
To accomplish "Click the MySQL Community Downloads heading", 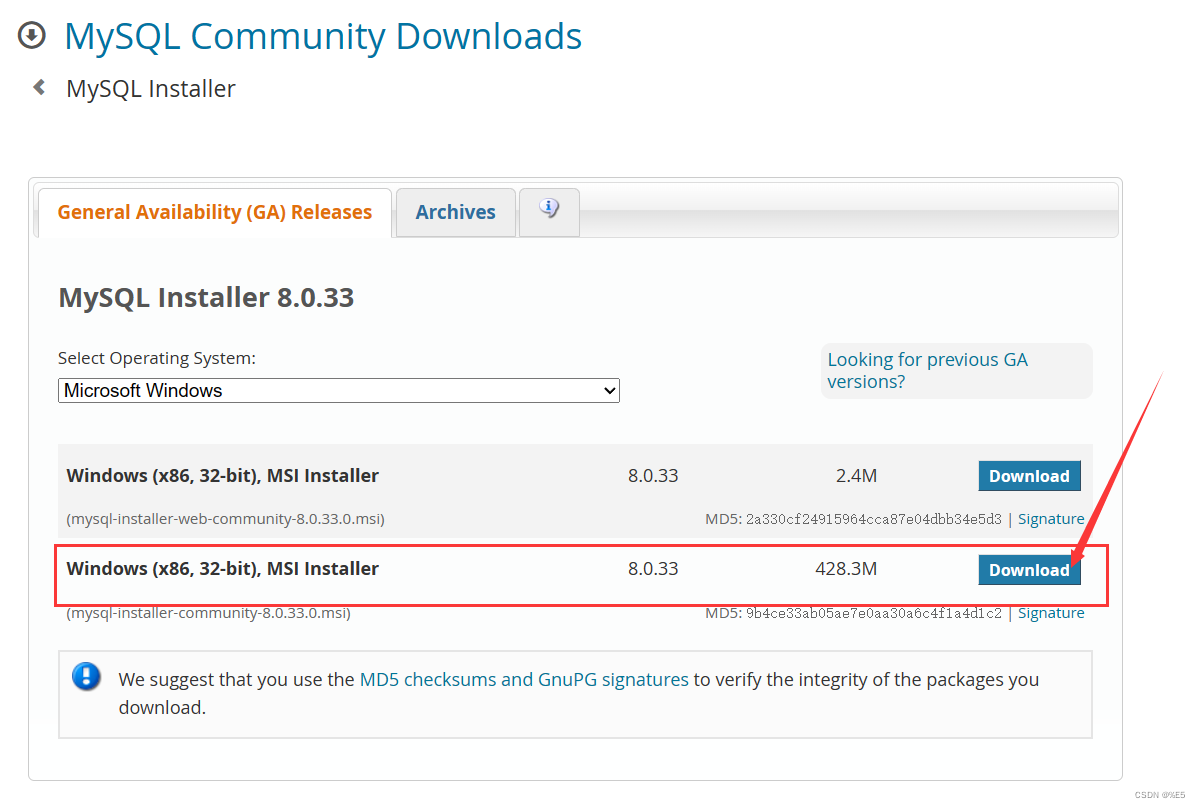I will 323,36.
